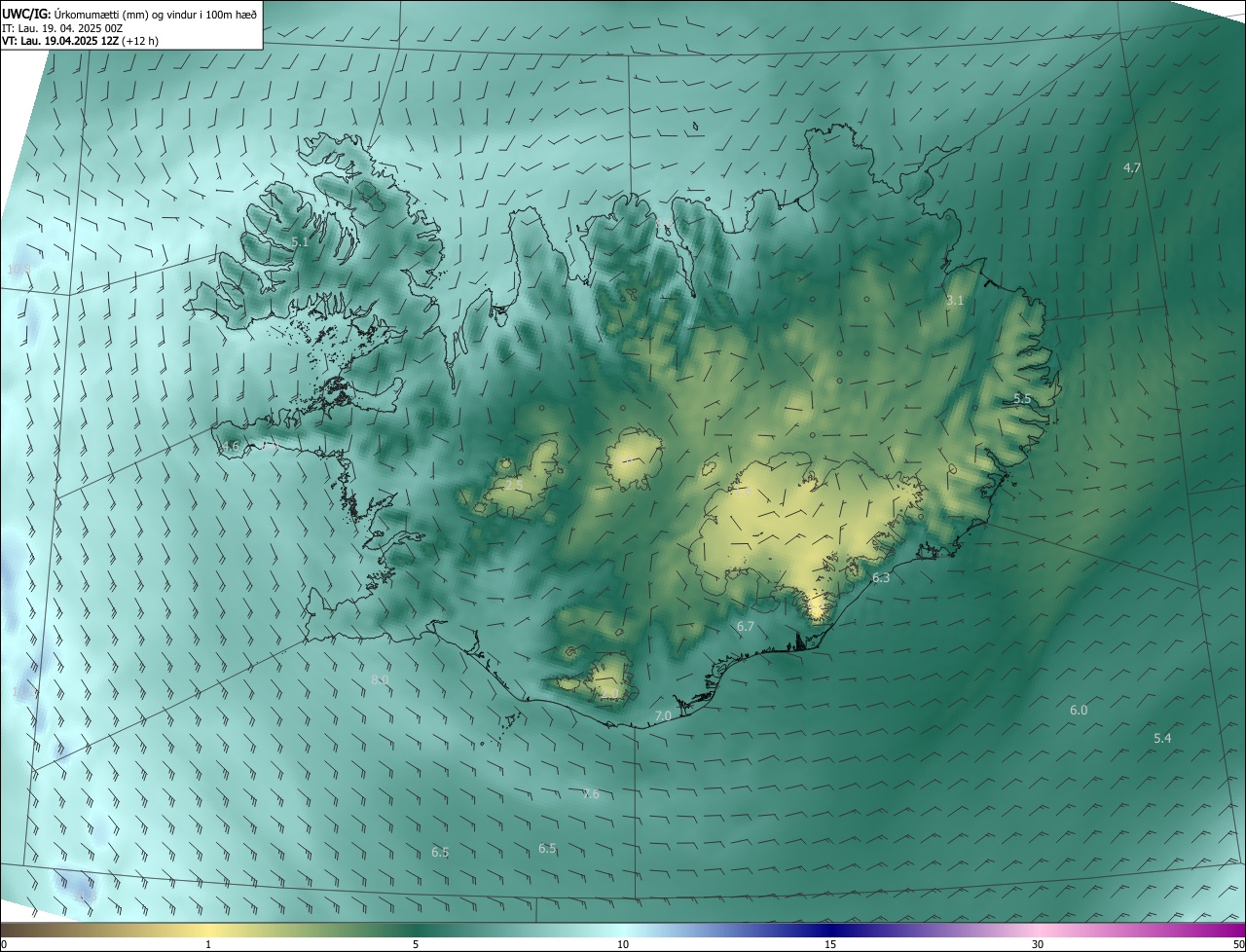Click the '6.7' precipitation value
Viewport: 1246px width, 952px height.
746,627
